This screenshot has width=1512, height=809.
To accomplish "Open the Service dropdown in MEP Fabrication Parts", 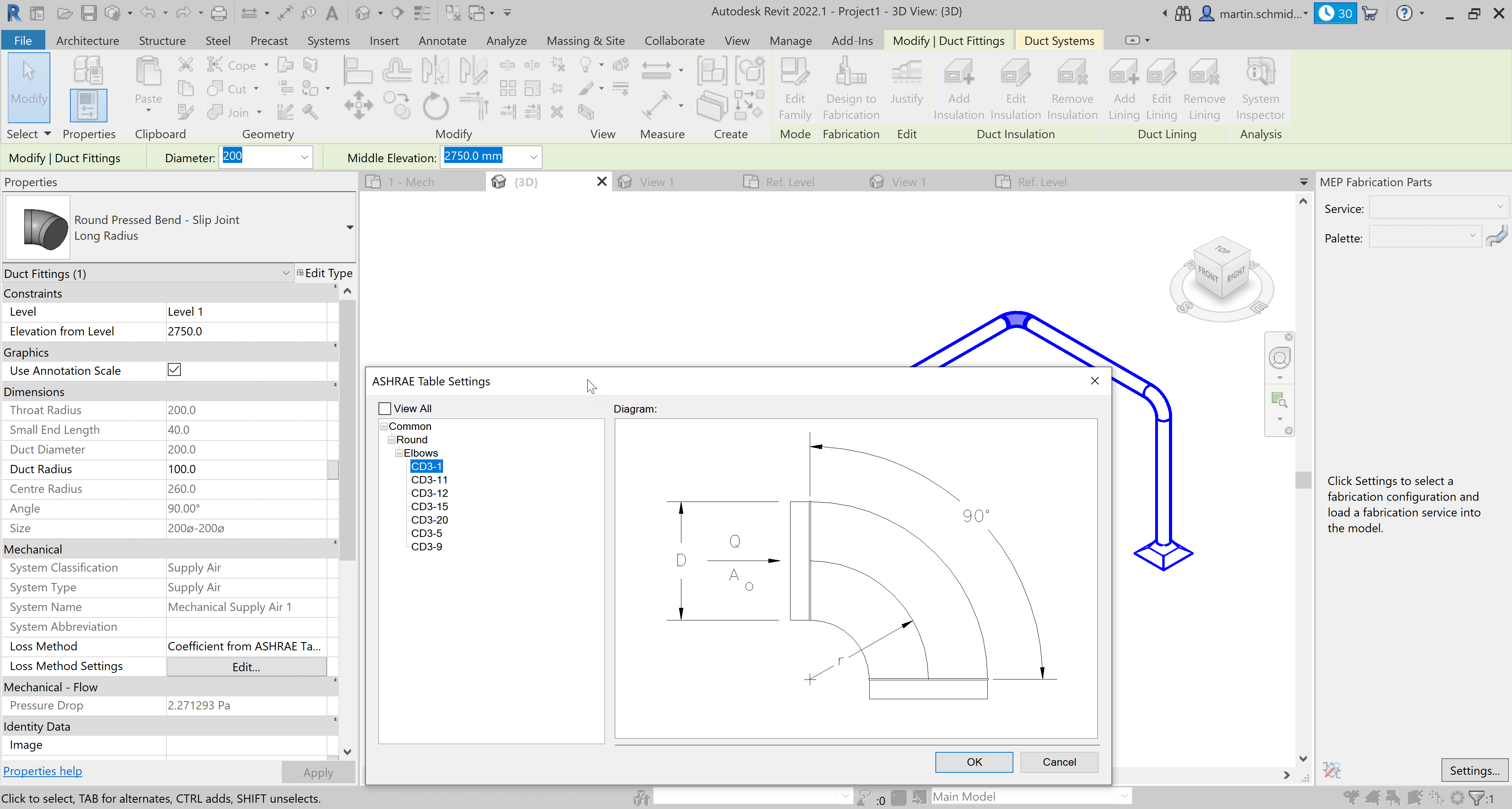I will click(1499, 207).
